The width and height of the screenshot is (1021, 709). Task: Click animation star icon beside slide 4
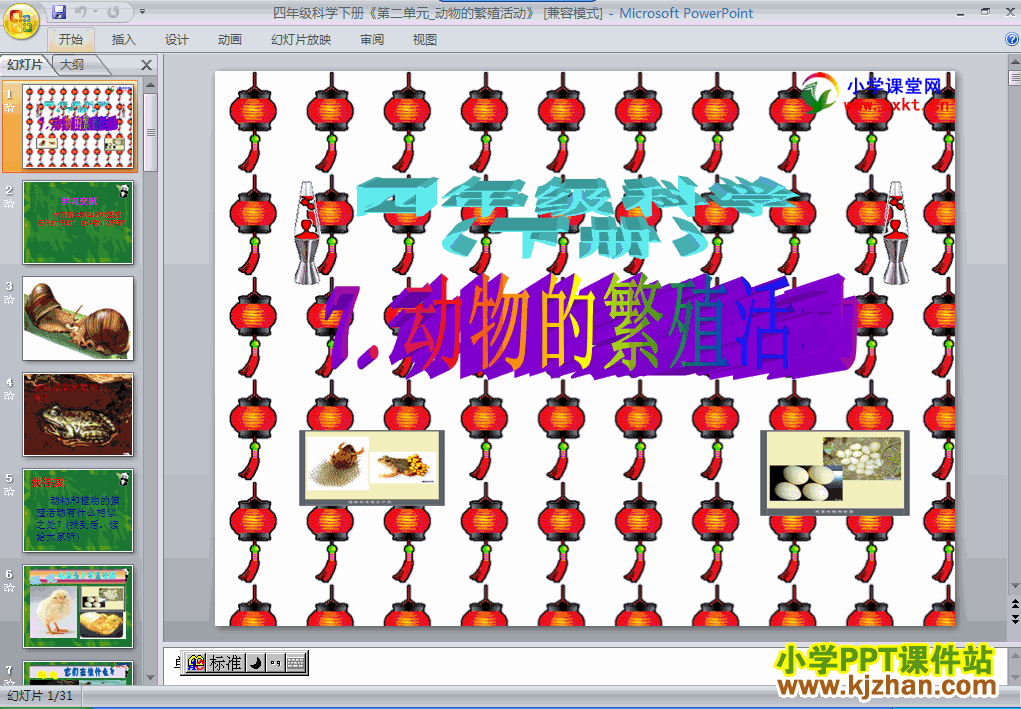coord(9,395)
